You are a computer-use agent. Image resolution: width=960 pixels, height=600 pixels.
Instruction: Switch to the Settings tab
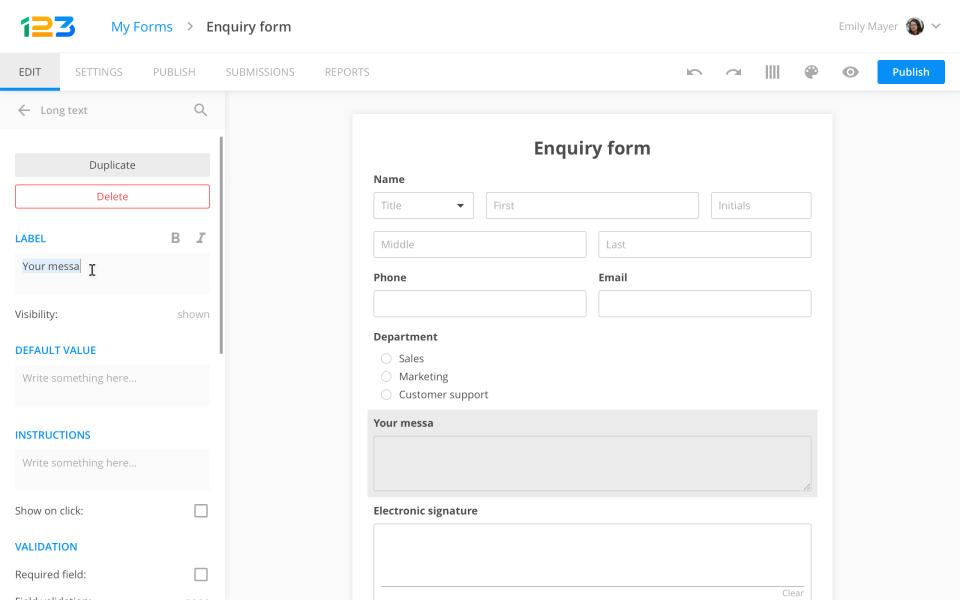pos(98,71)
